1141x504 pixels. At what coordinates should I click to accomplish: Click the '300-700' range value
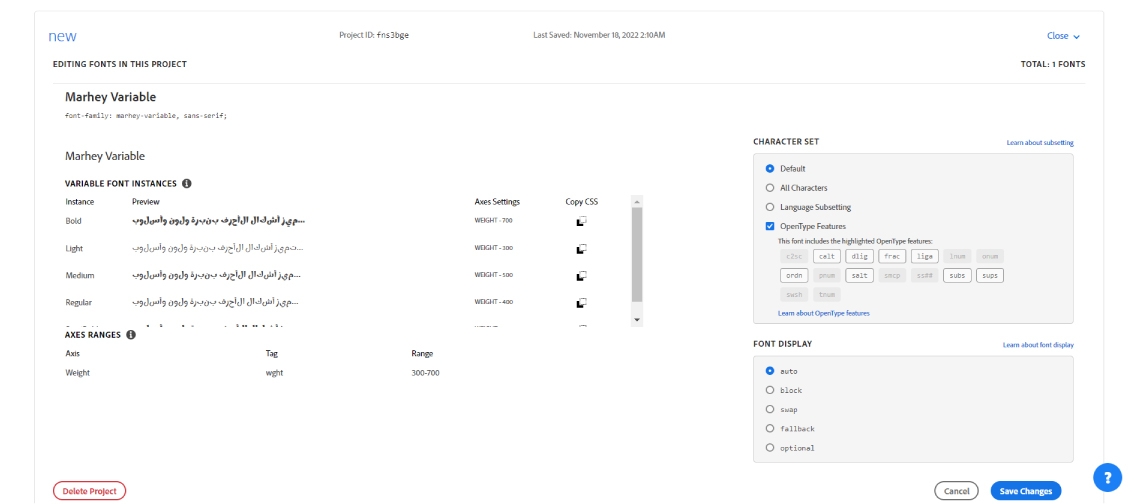425,373
